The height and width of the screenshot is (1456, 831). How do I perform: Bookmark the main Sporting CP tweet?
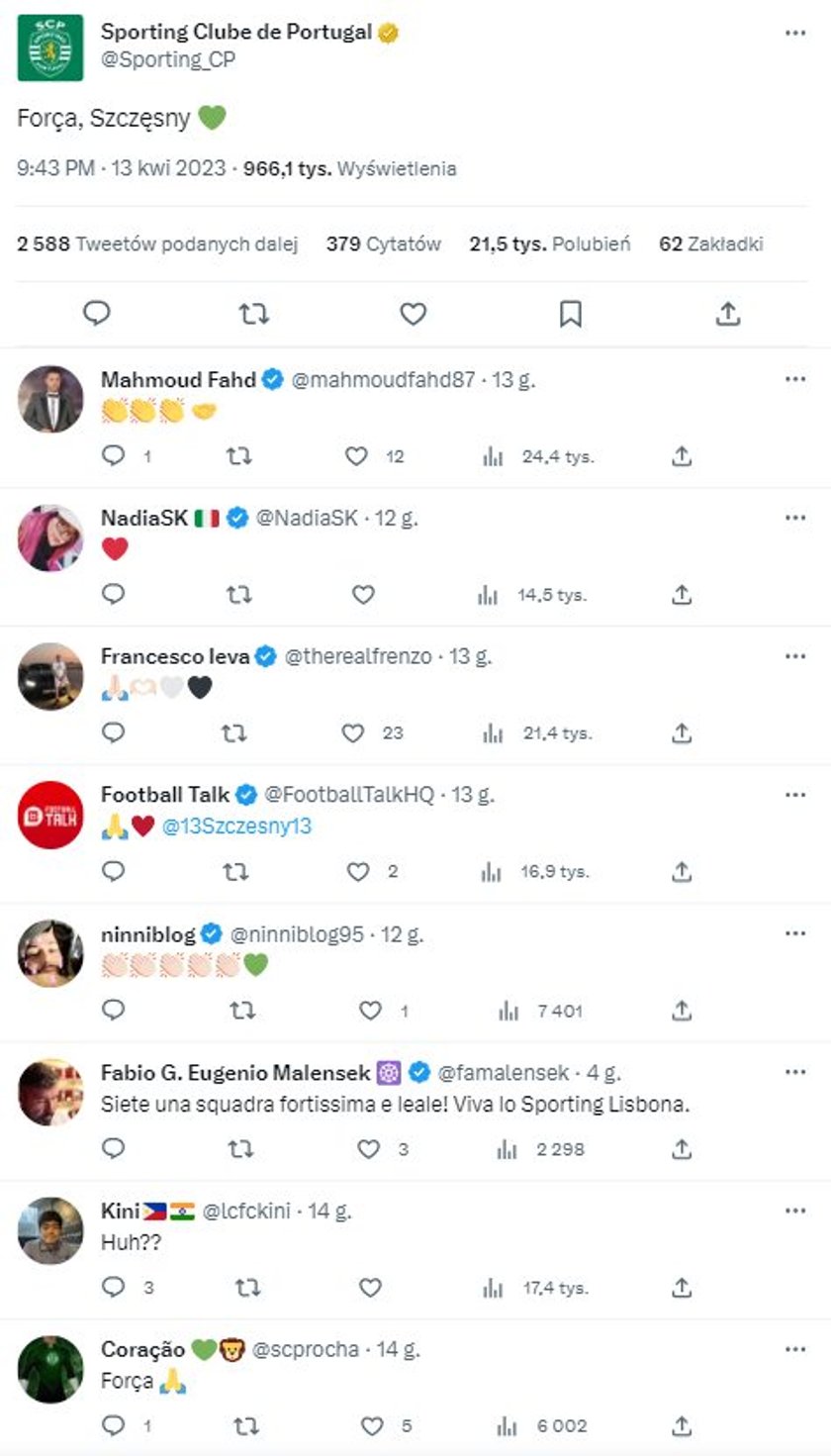(x=571, y=314)
